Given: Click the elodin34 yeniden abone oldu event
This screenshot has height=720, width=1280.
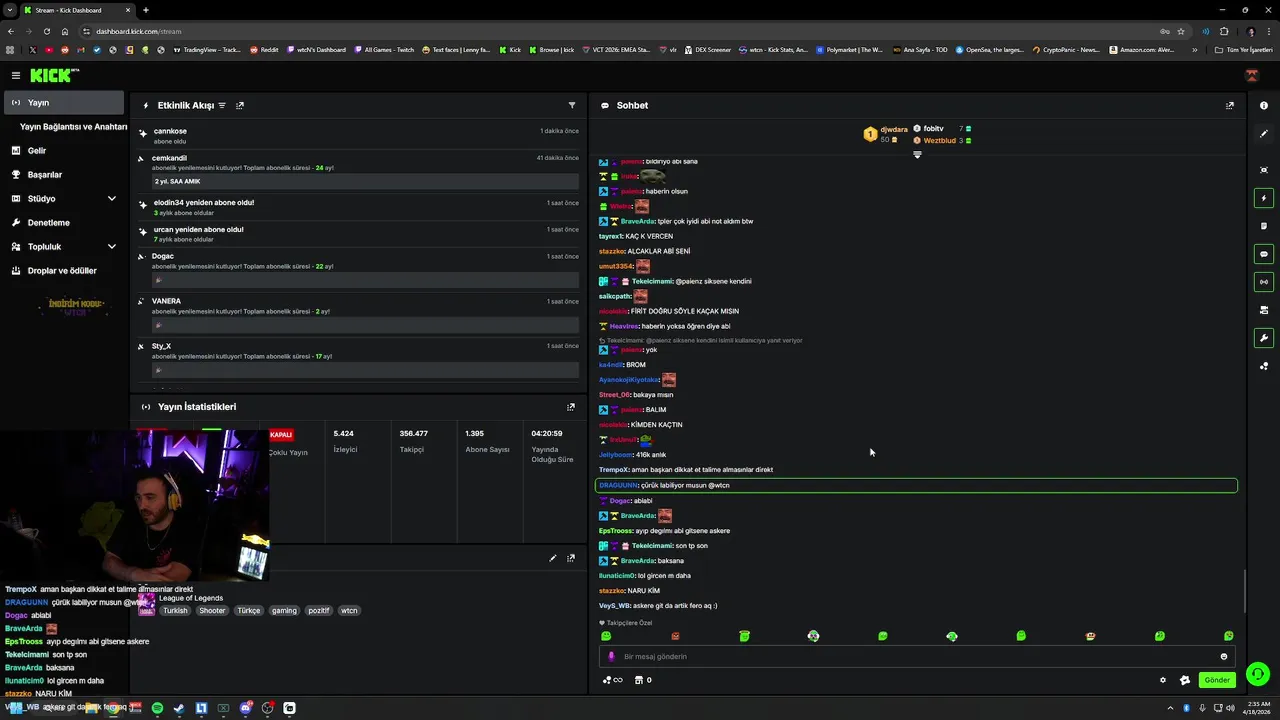Looking at the screenshot, I should coord(359,207).
